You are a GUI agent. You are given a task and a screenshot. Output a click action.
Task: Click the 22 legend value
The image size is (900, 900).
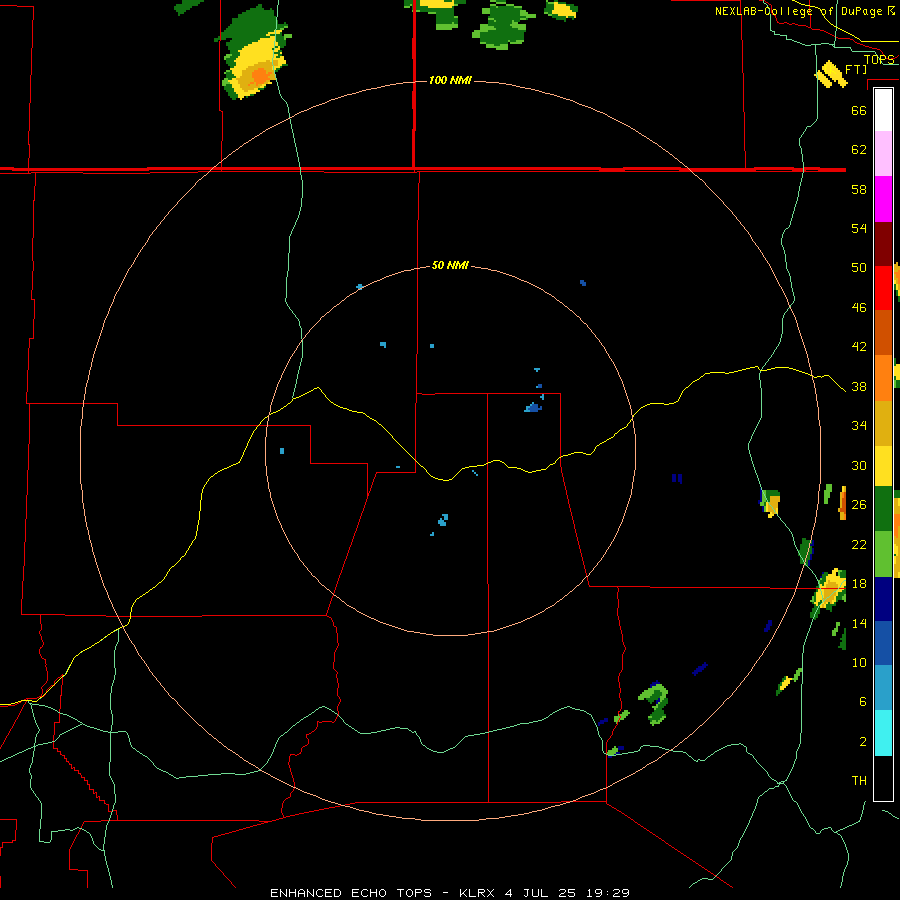859,544
